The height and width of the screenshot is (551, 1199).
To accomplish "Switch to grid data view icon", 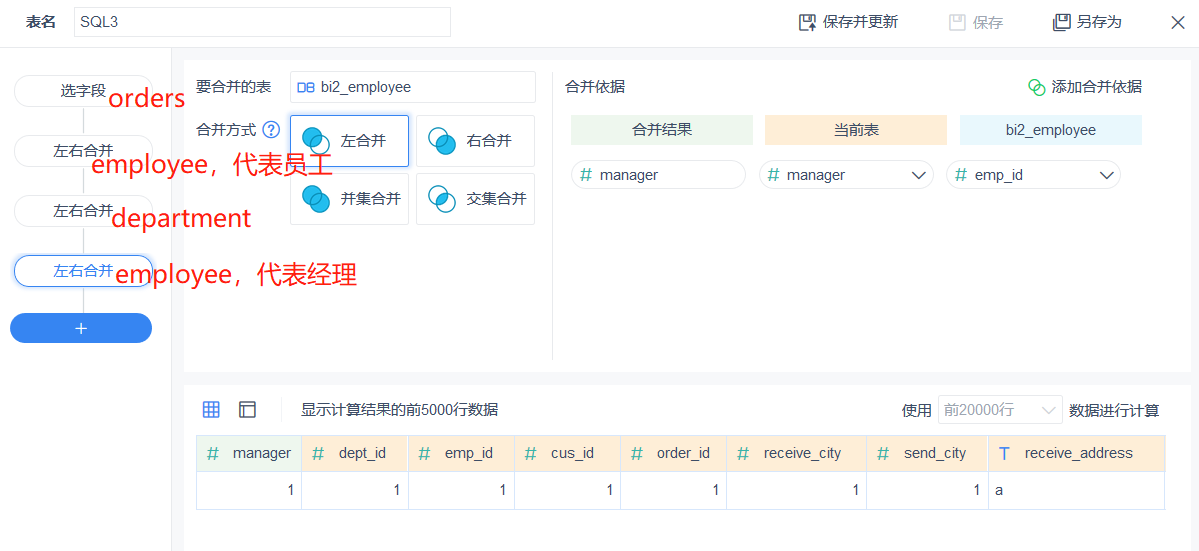I will coord(211,409).
